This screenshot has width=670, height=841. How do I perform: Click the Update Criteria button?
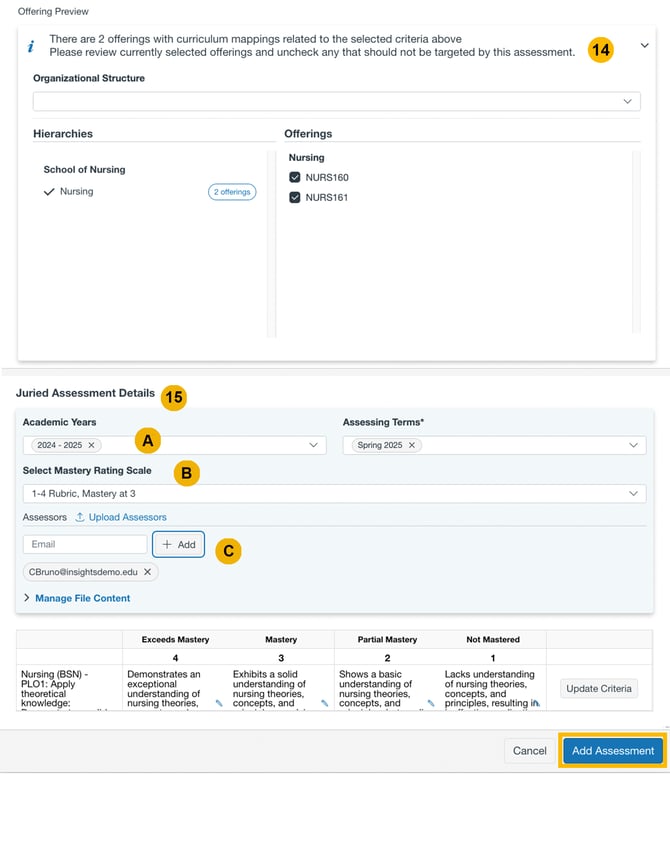coord(598,688)
